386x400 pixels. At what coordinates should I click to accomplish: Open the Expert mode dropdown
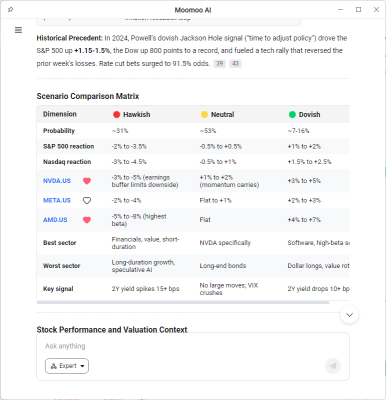pos(67,366)
